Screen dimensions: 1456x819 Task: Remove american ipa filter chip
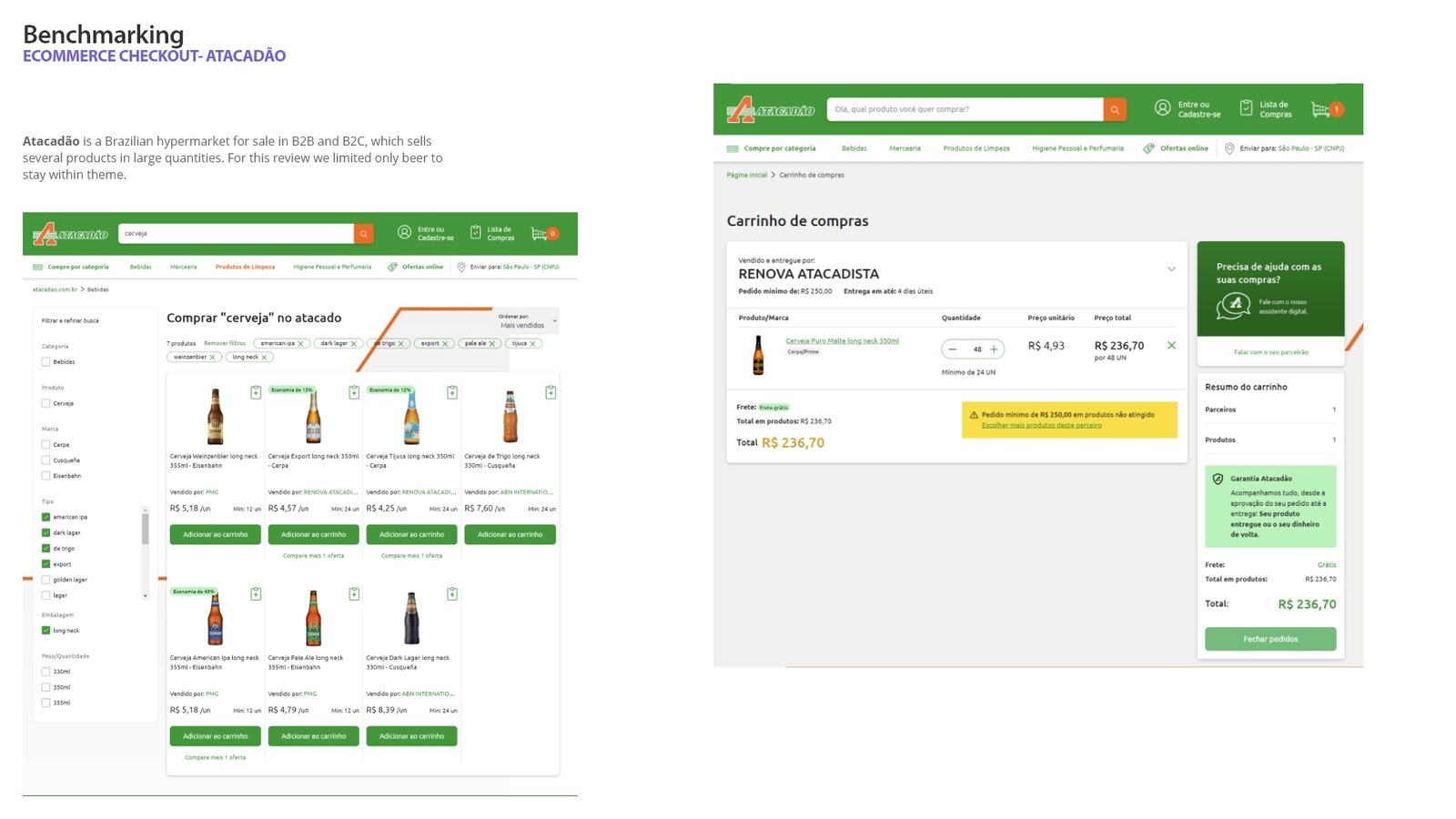300,344
